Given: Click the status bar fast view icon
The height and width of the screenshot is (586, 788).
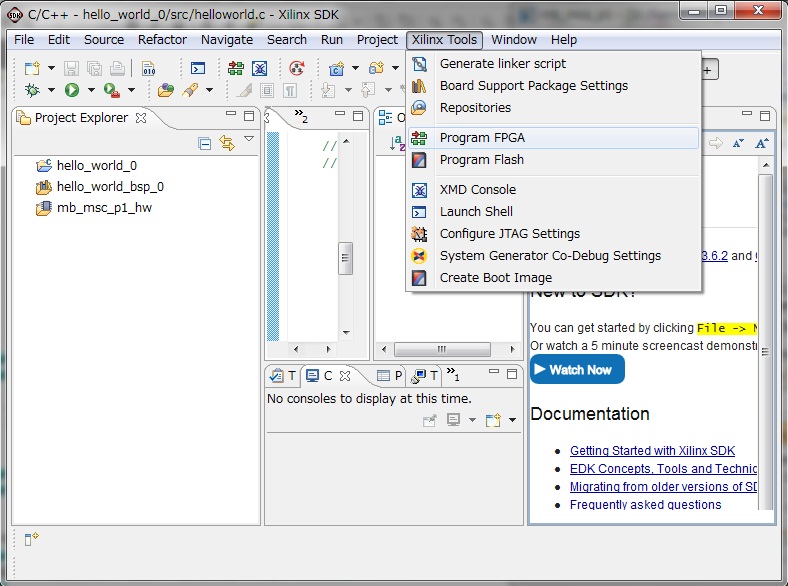Looking at the screenshot, I should [32, 539].
